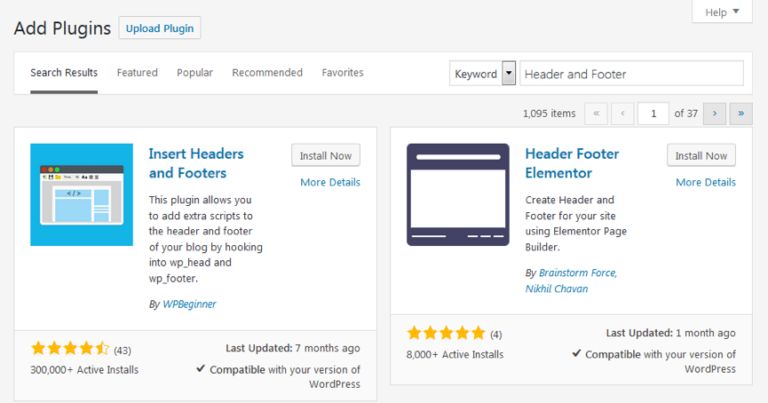Screen dimensions: 768x403
Task: Click the Add Plugins page heading
Action: 63,28
